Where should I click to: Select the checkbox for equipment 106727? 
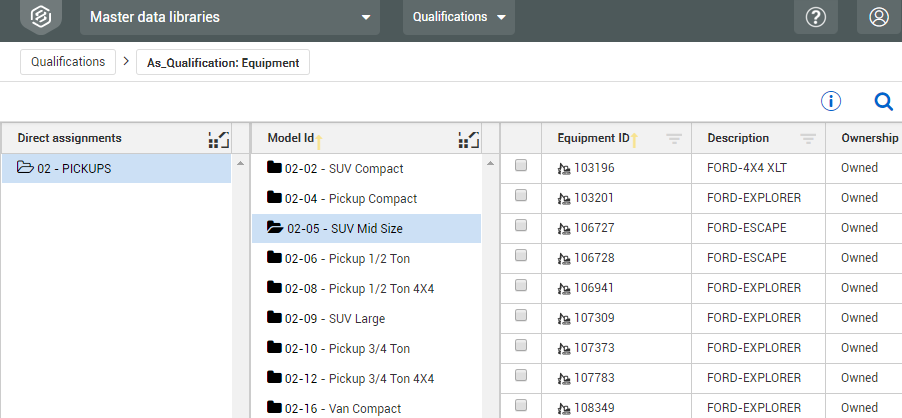[521, 227]
